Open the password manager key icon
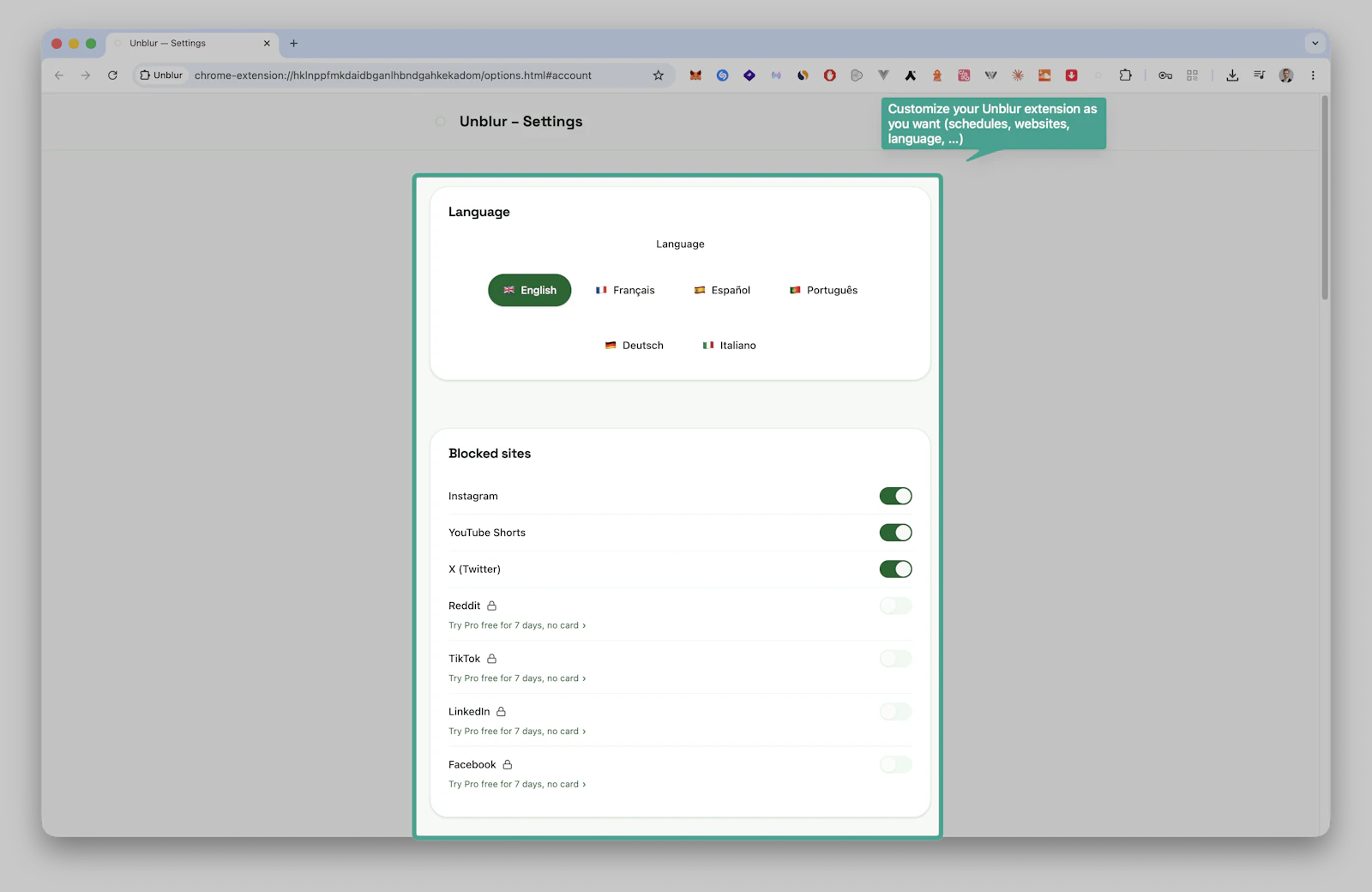This screenshot has height=892, width=1372. coord(1165,75)
